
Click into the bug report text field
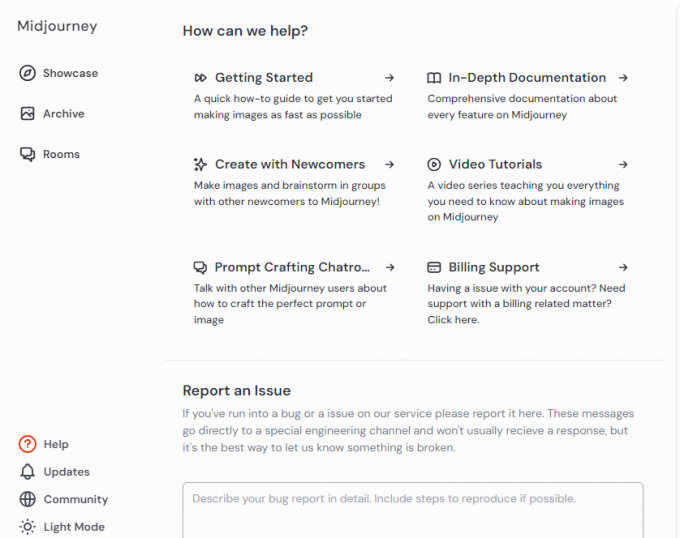click(x=413, y=510)
